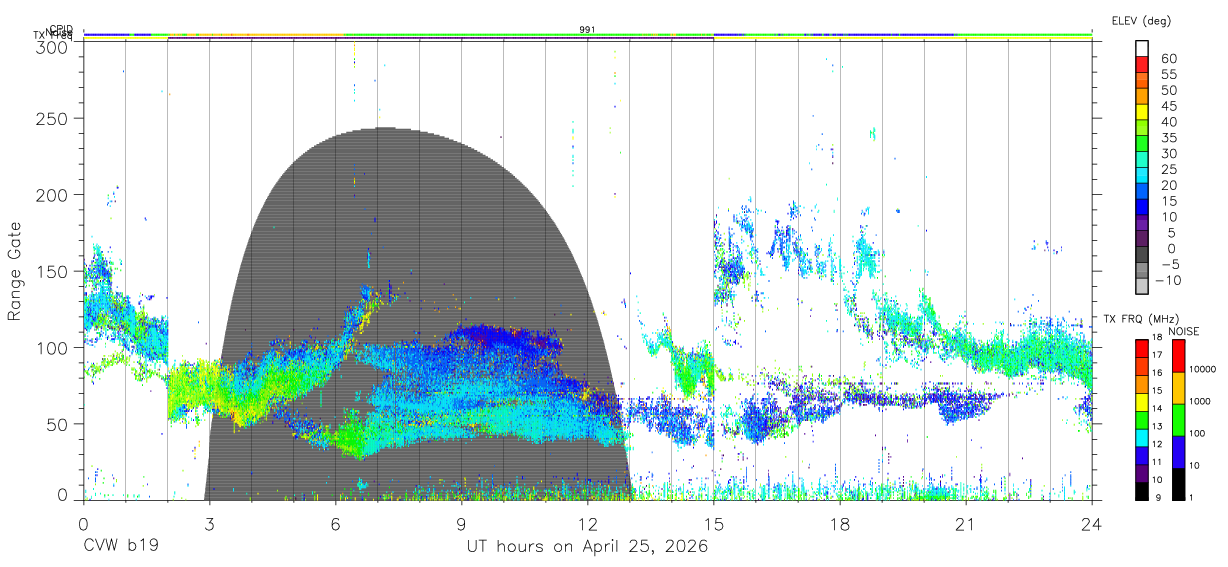Click the x-axis tick label "9"

(x=461, y=523)
